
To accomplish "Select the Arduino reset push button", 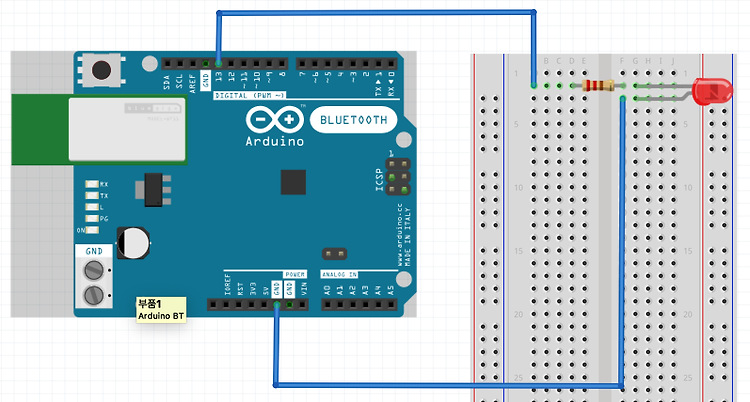I will pos(101,70).
